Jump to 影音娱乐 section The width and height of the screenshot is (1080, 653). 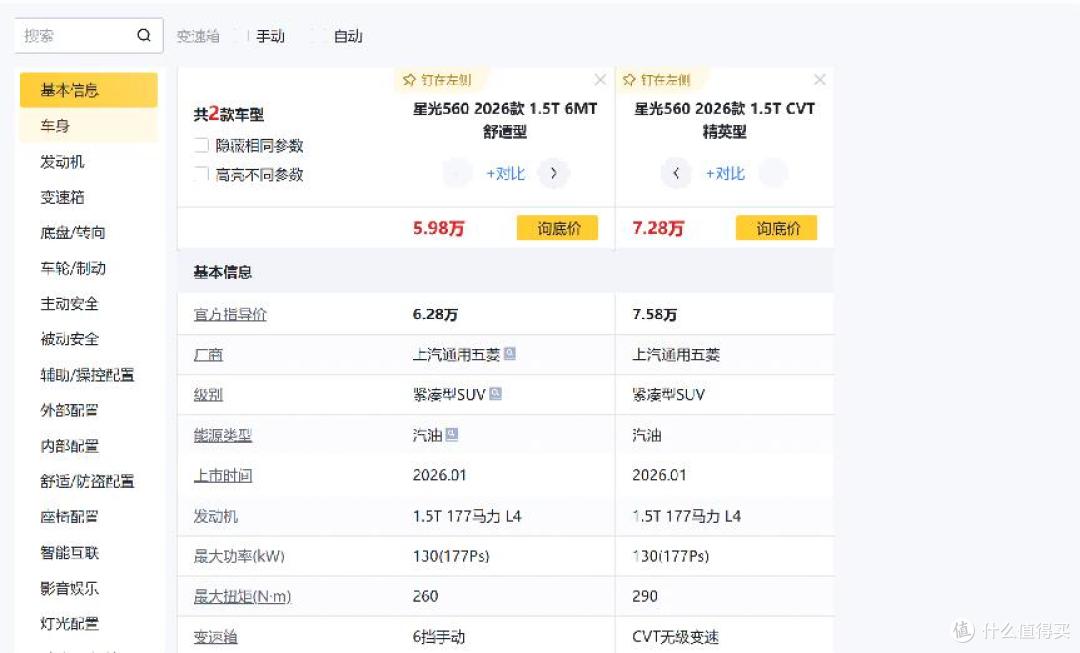click(x=70, y=589)
